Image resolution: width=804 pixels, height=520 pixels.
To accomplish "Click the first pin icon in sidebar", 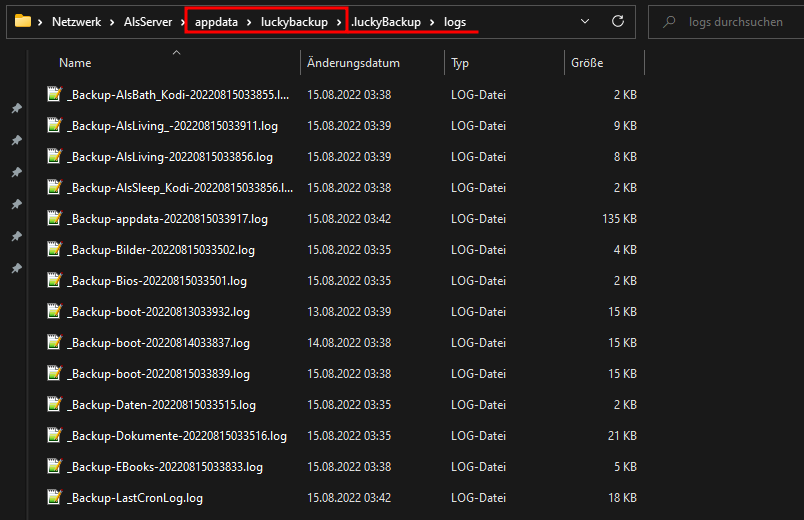I will [17, 108].
